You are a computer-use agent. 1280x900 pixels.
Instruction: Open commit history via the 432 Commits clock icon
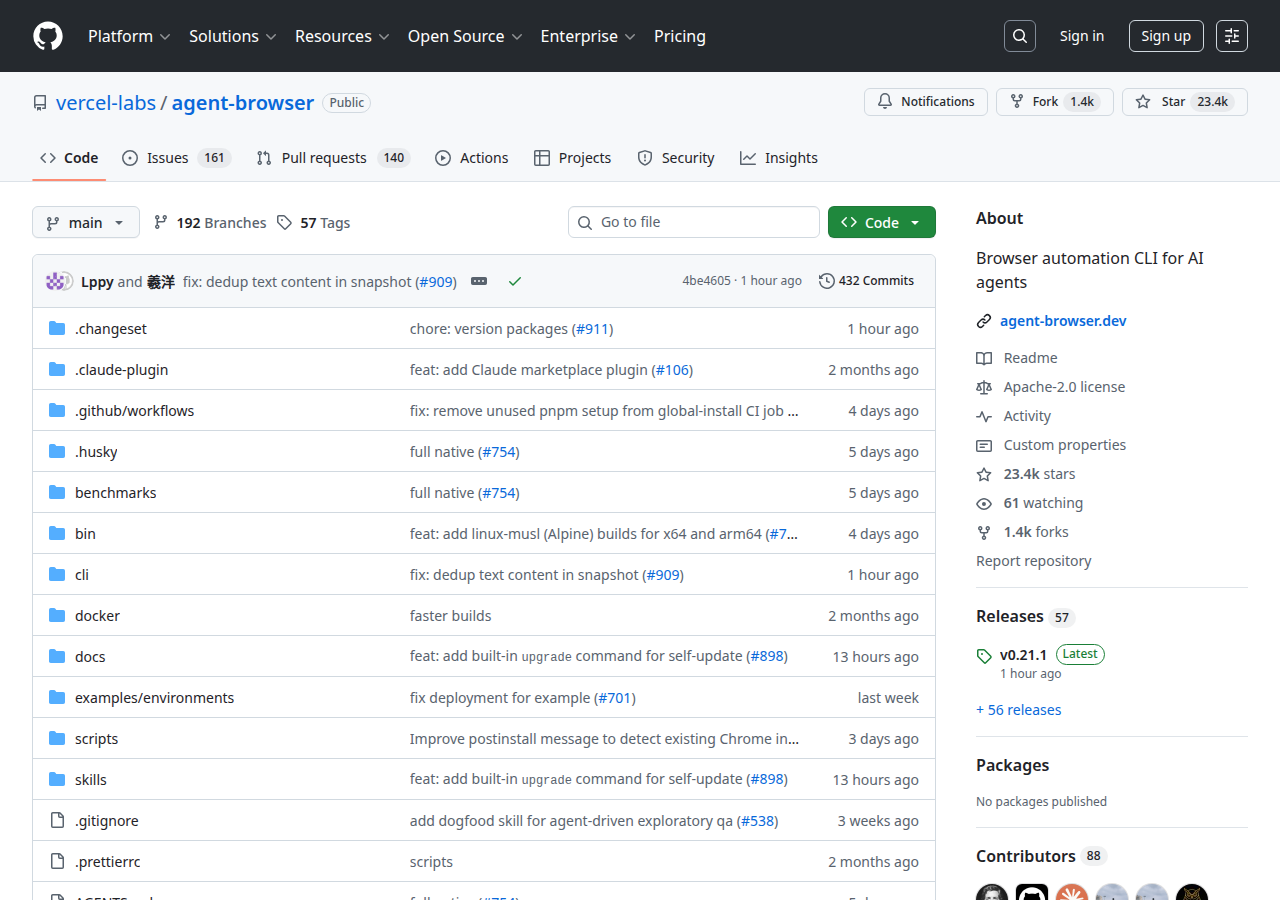coord(825,280)
